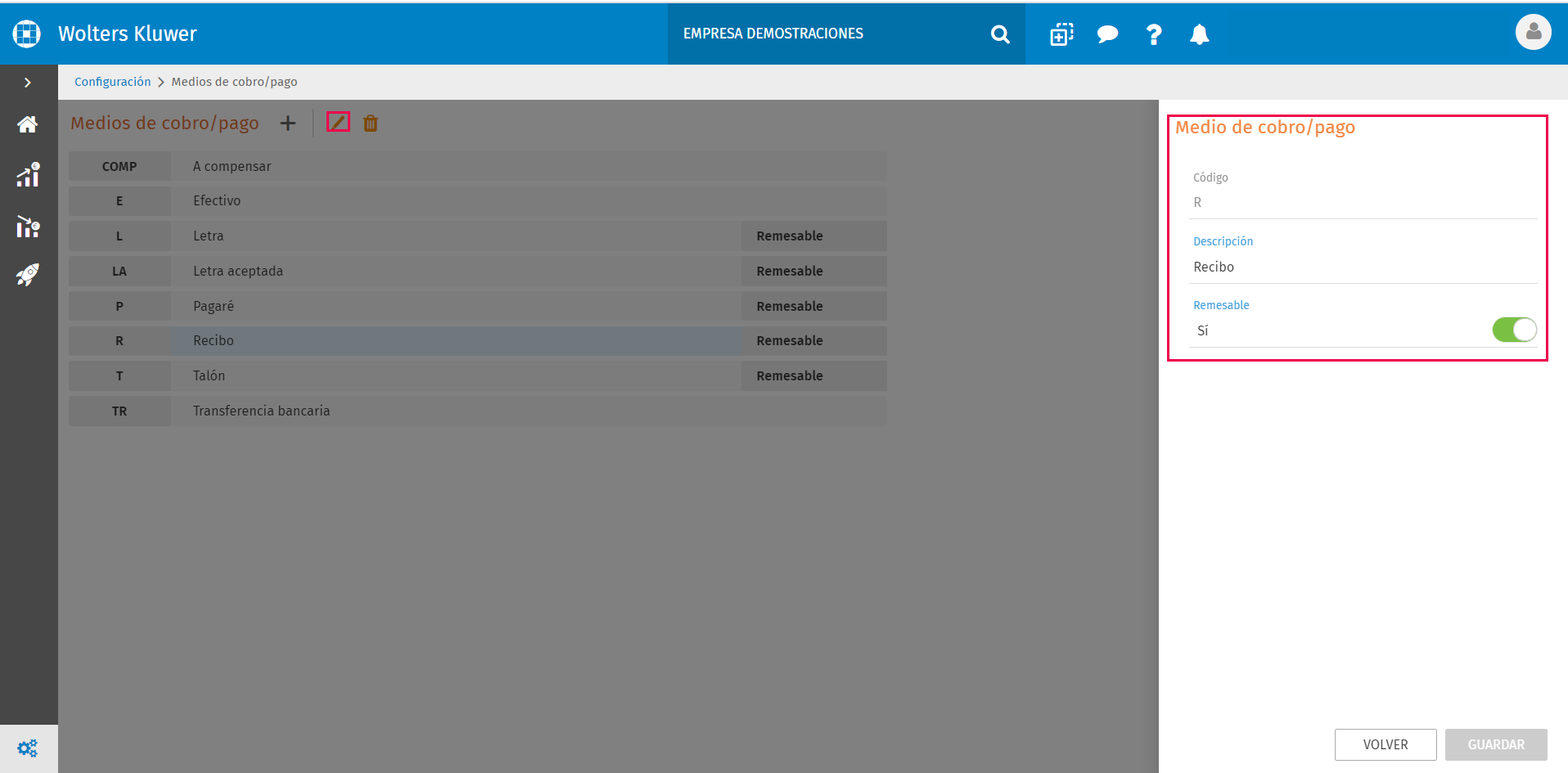Click the TR code cell
This screenshot has height=773, width=1568.
point(119,411)
